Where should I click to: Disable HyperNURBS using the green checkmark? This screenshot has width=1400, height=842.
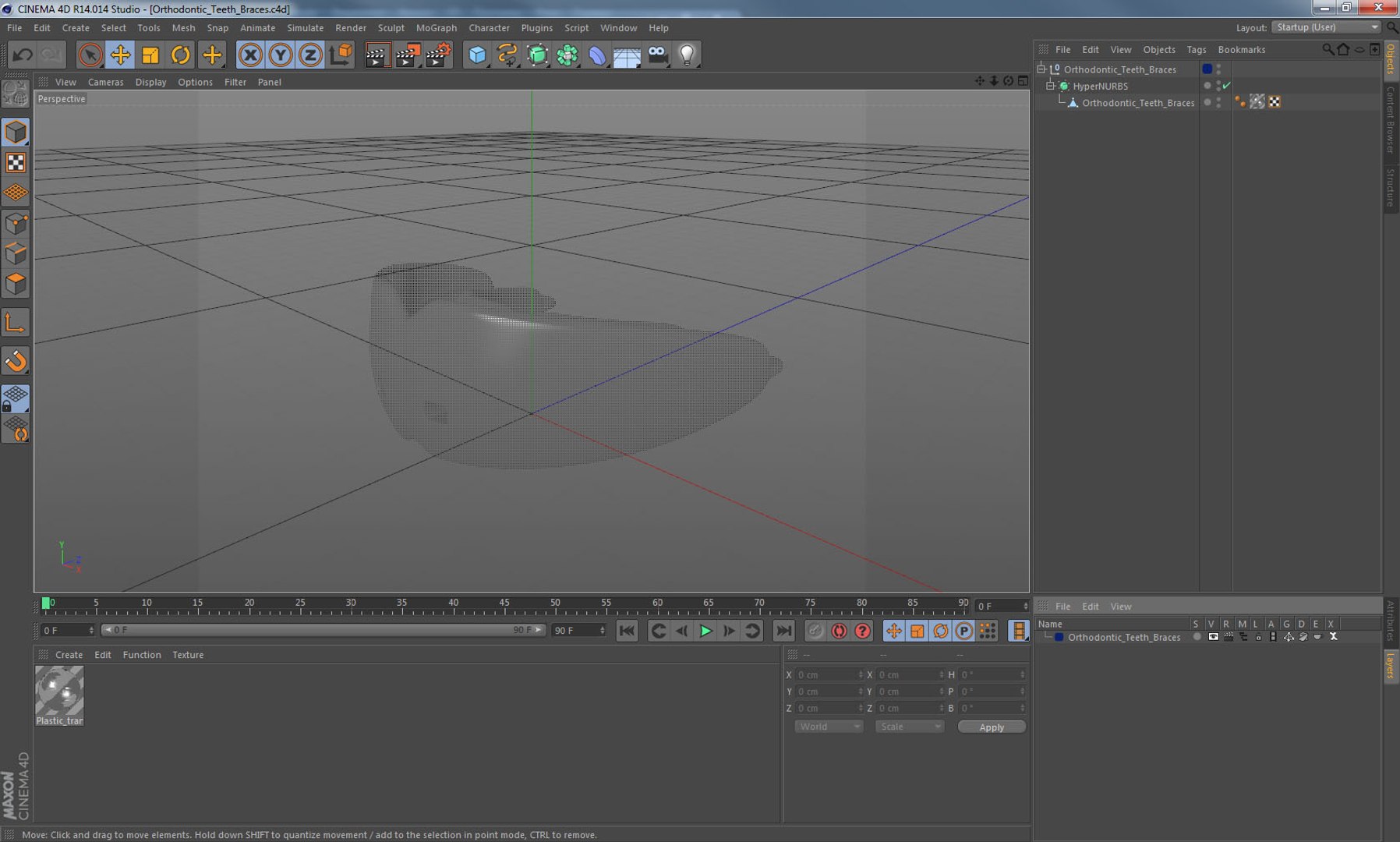tap(1227, 86)
